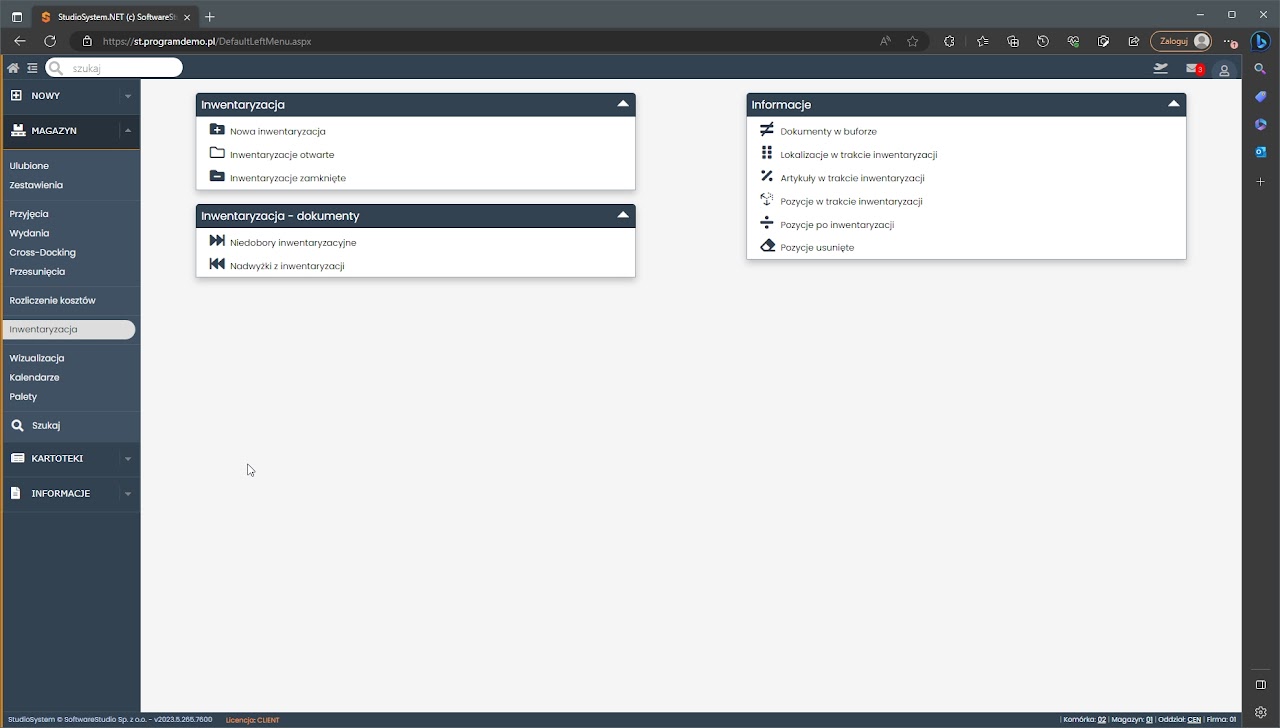Click the magnifier icon in search box
This screenshot has height=728, width=1280.
point(56,68)
